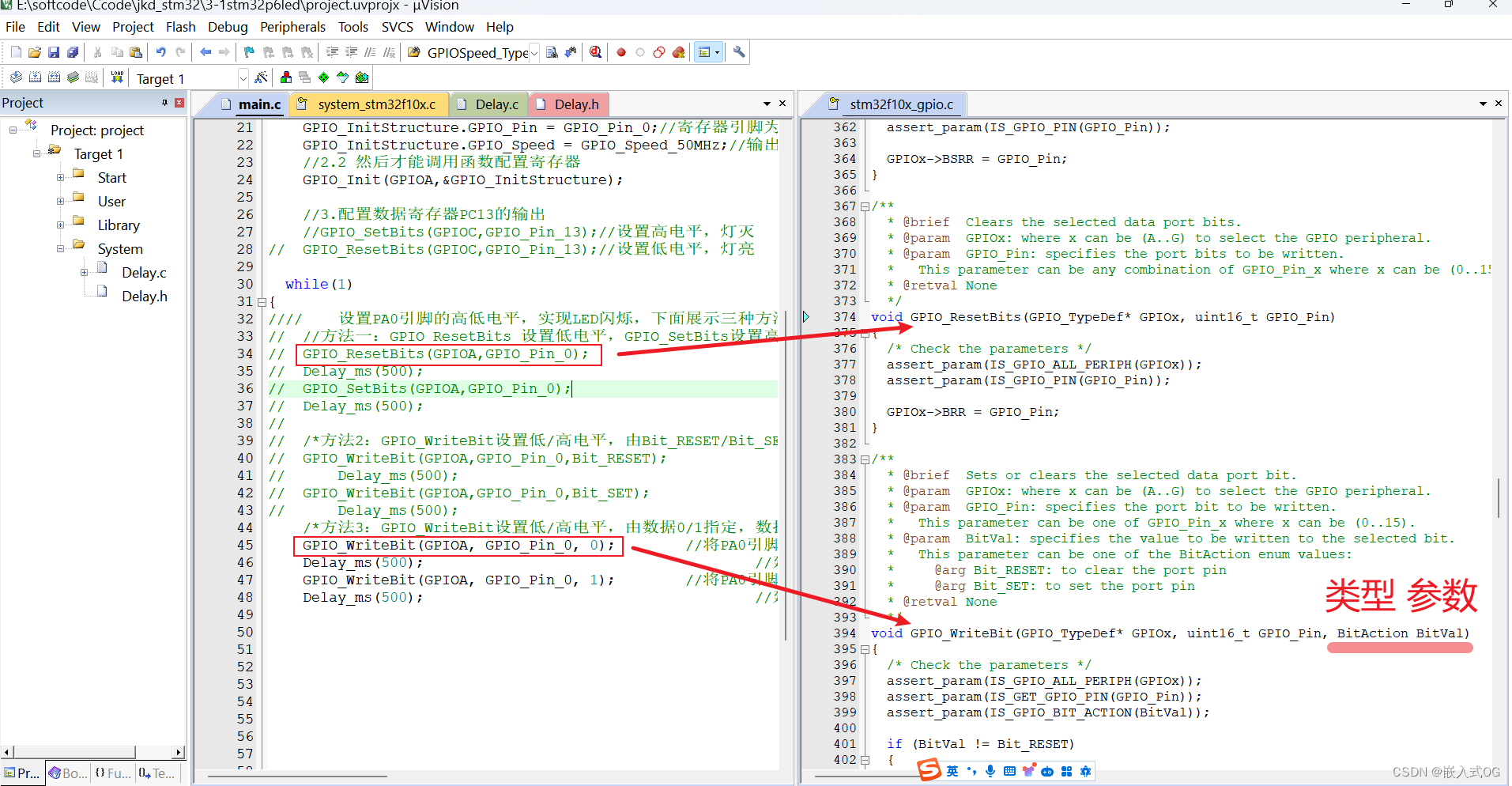
Task: Click right editor vertical scrollbar thumb
Action: coord(1499,497)
